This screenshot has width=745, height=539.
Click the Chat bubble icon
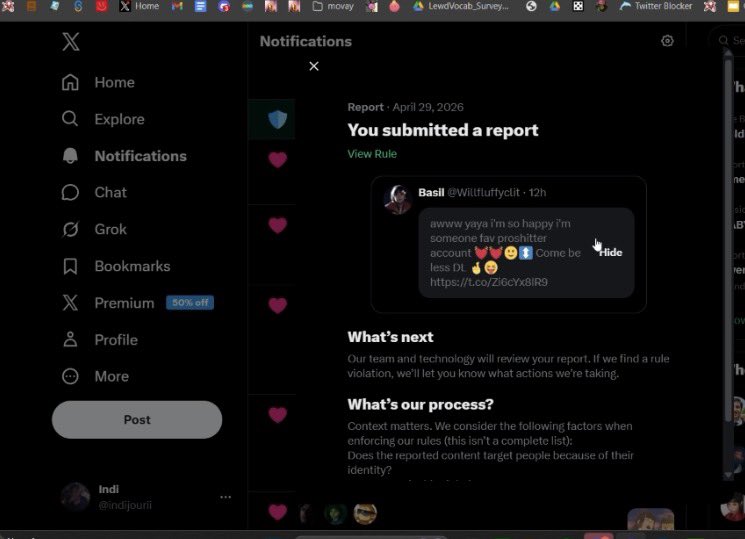coord(70,192)
